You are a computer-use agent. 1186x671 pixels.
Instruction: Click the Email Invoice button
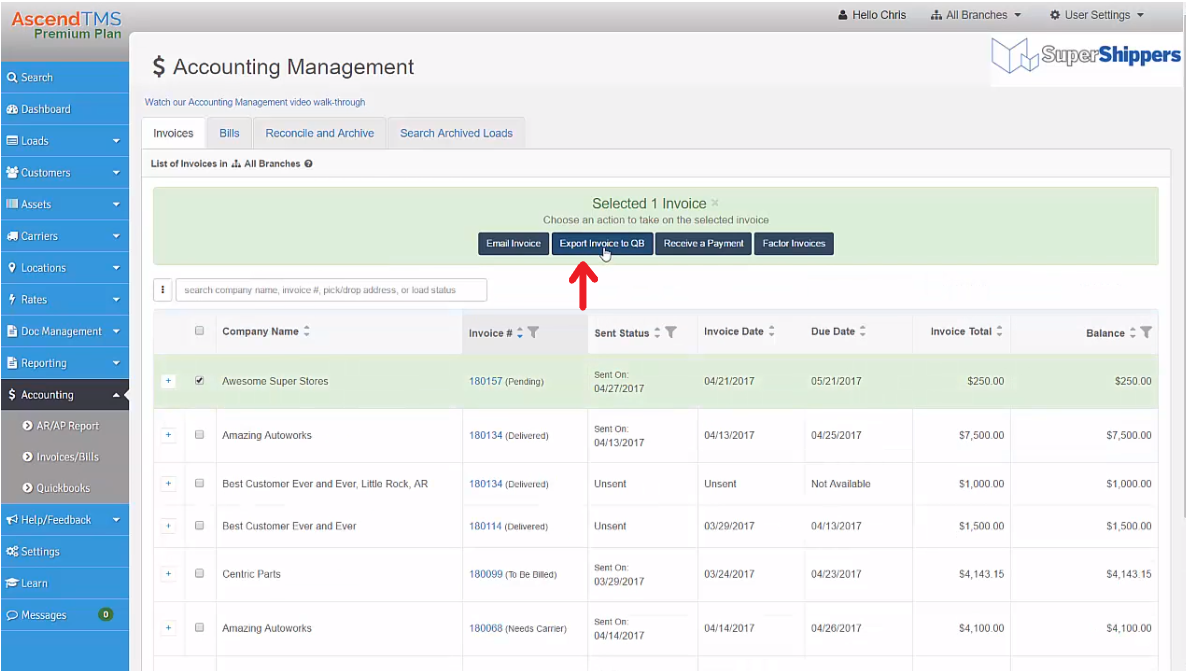[514, 244]
